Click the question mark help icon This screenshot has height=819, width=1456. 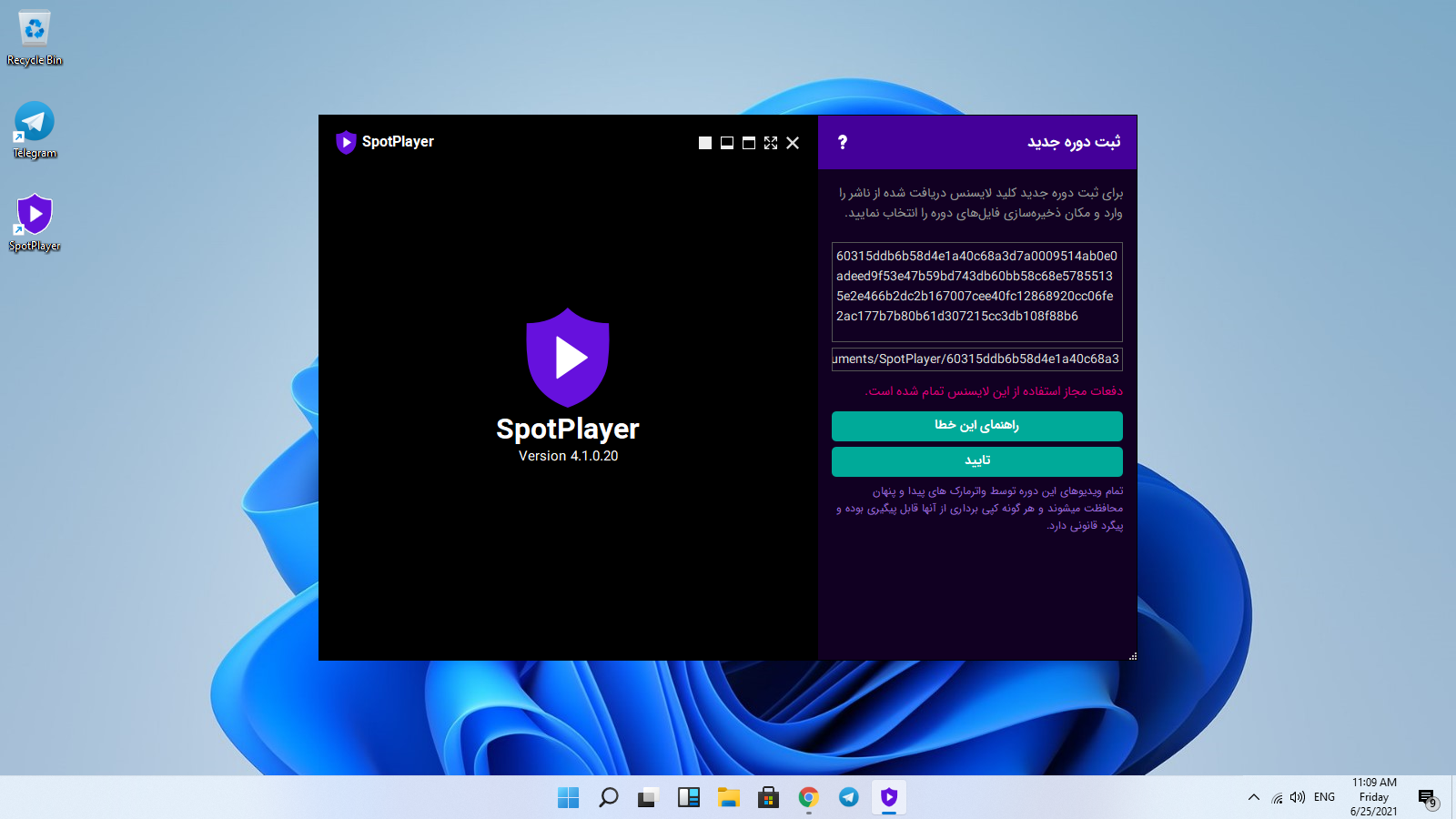pyautogui.click(x=842, y=142)
